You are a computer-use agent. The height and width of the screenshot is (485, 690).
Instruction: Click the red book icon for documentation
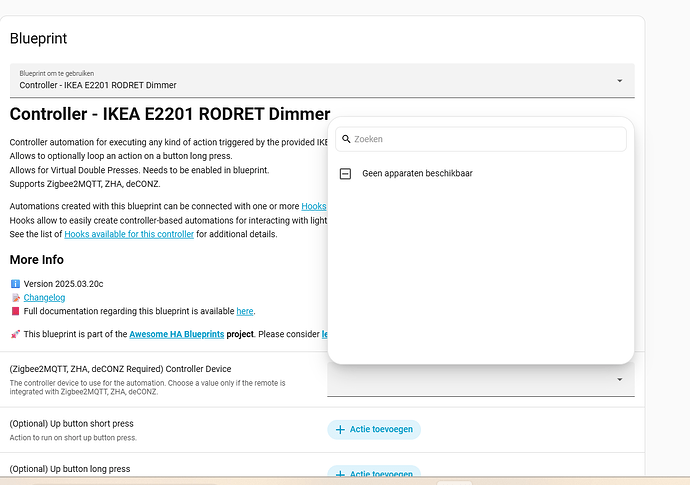(x=15, y=311)
